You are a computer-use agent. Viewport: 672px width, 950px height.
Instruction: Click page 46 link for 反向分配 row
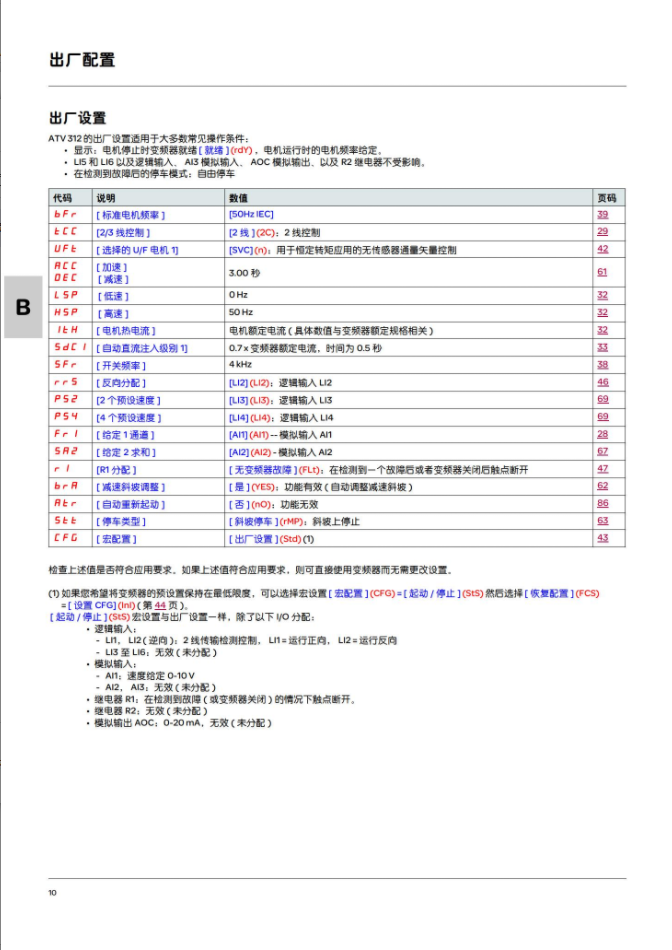(x=602, y=382)
